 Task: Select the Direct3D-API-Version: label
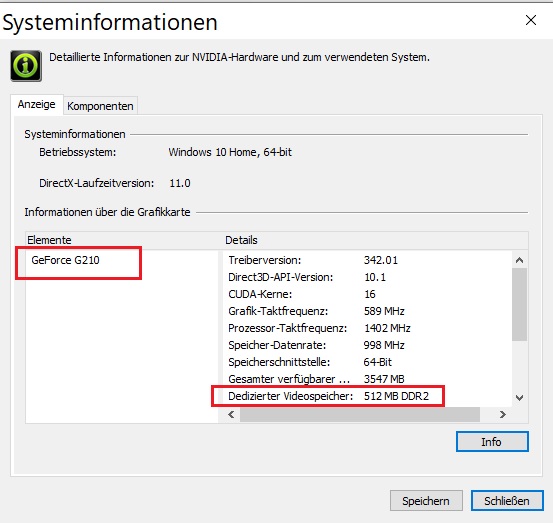coord(281,277)
